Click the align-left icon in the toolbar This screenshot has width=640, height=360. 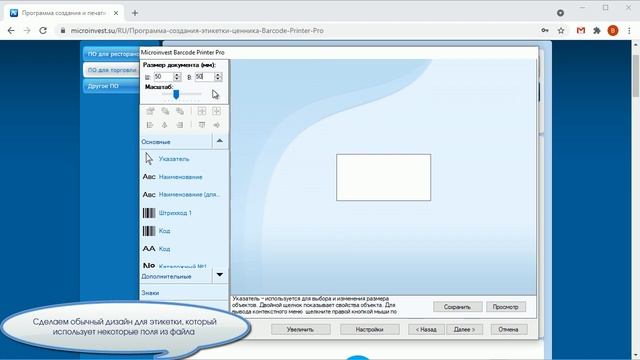pyautogui.click(x=150, y=125)
